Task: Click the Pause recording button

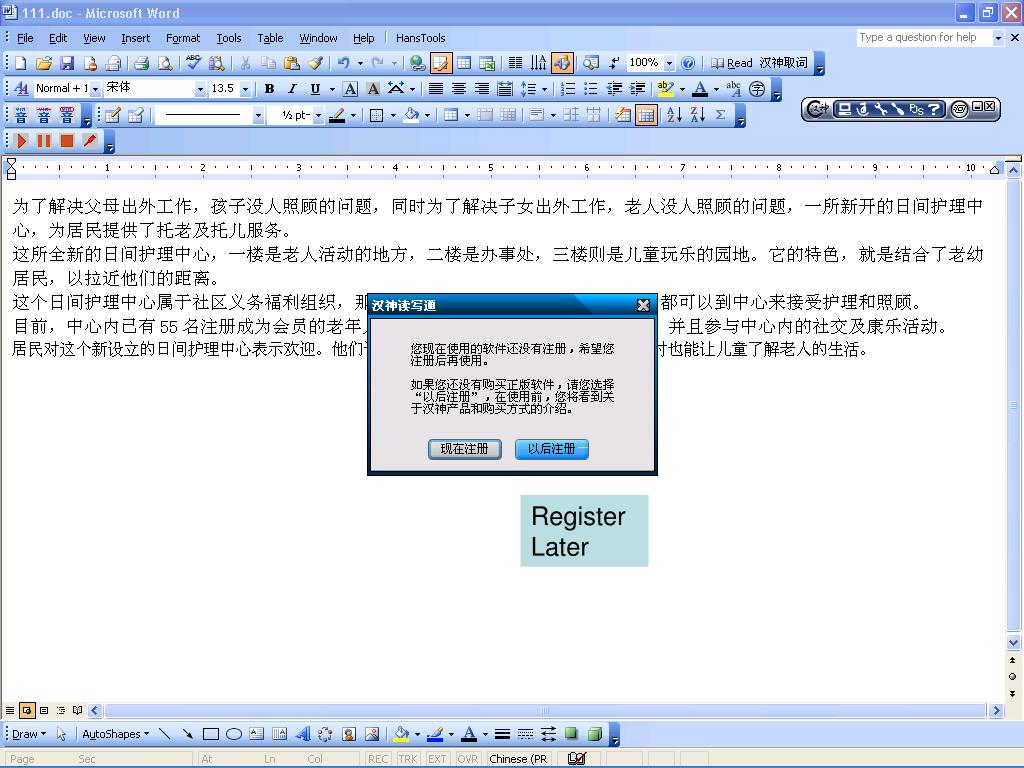Action: tap(44, 141)
